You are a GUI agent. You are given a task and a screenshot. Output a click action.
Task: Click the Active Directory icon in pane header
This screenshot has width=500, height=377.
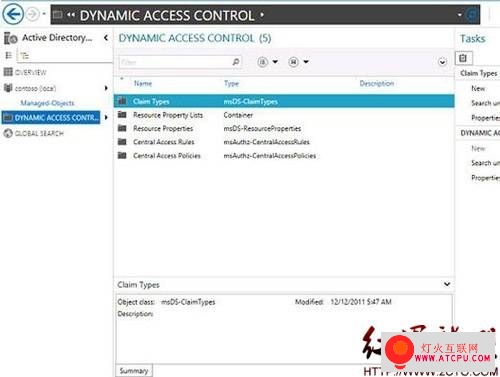[10, 38]
